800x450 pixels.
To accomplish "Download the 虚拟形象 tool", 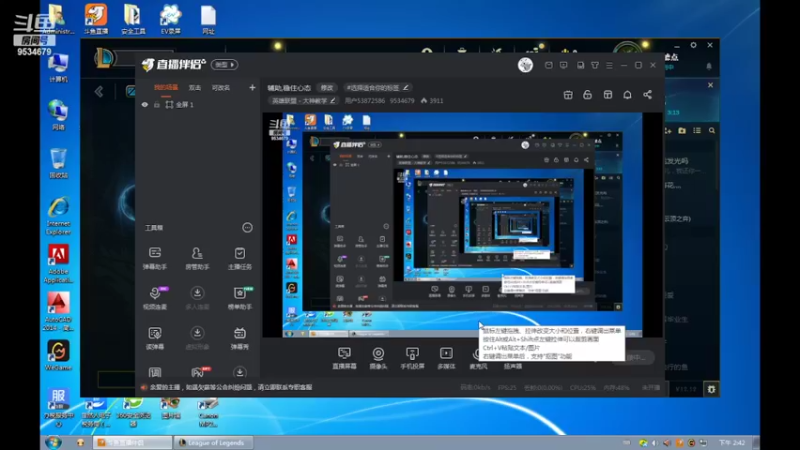I will (x=197, y=338).
